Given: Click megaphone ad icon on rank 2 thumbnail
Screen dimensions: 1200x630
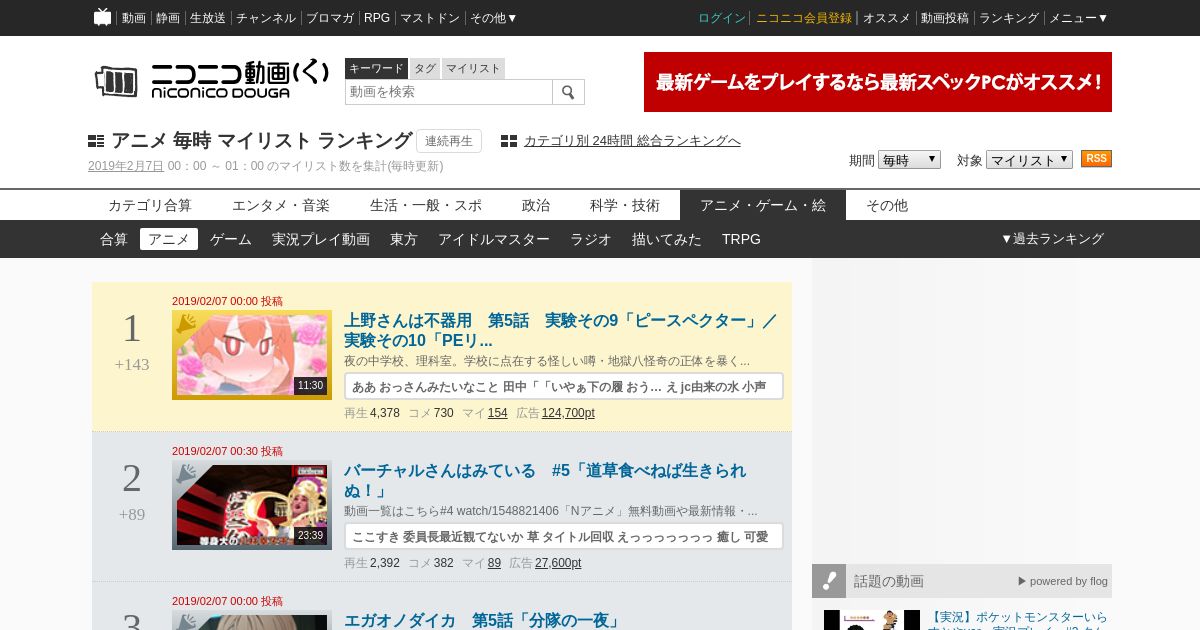Looking at the screenshot, I should coord(186,473).
